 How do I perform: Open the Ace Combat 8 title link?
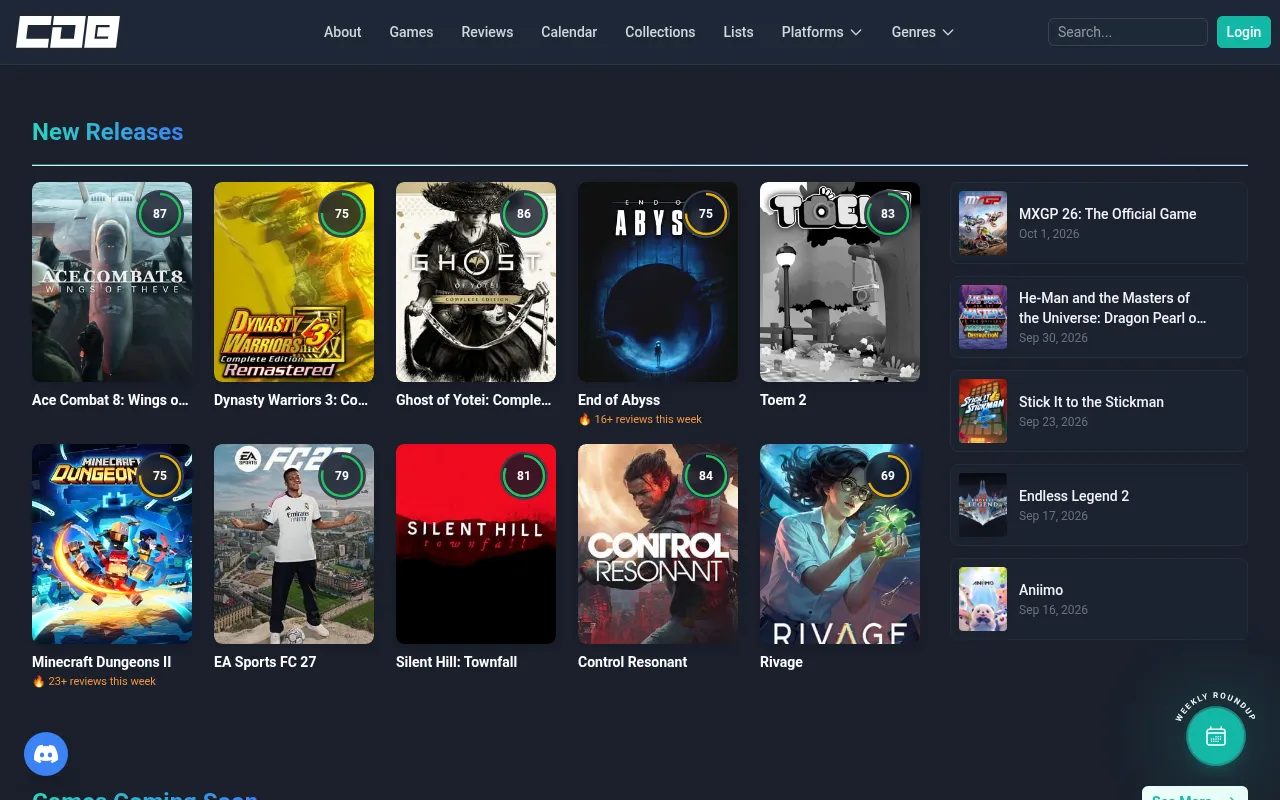110,400
